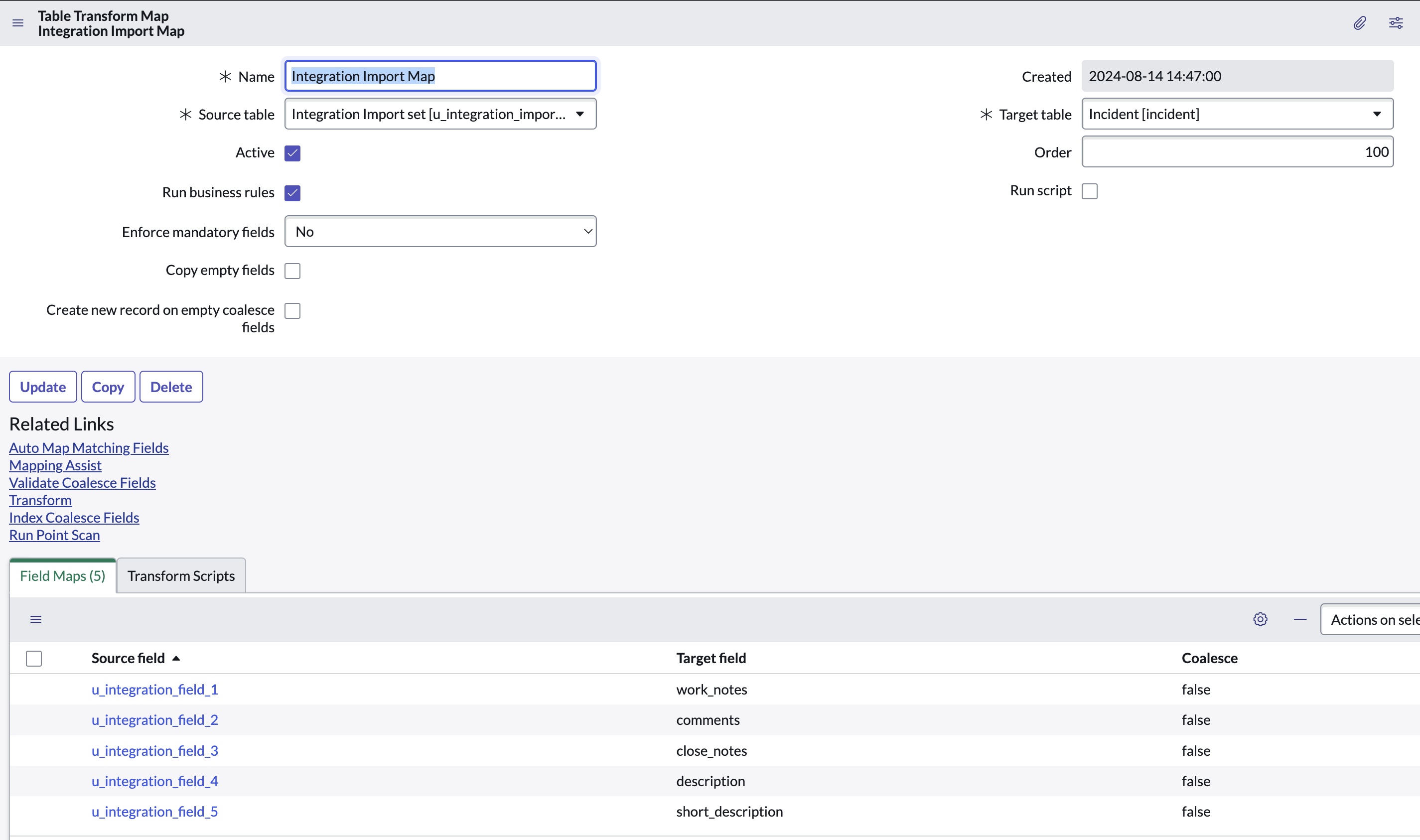Click the Update button
The width and height of the screenshot is (1420, 840).
(43, 387)
